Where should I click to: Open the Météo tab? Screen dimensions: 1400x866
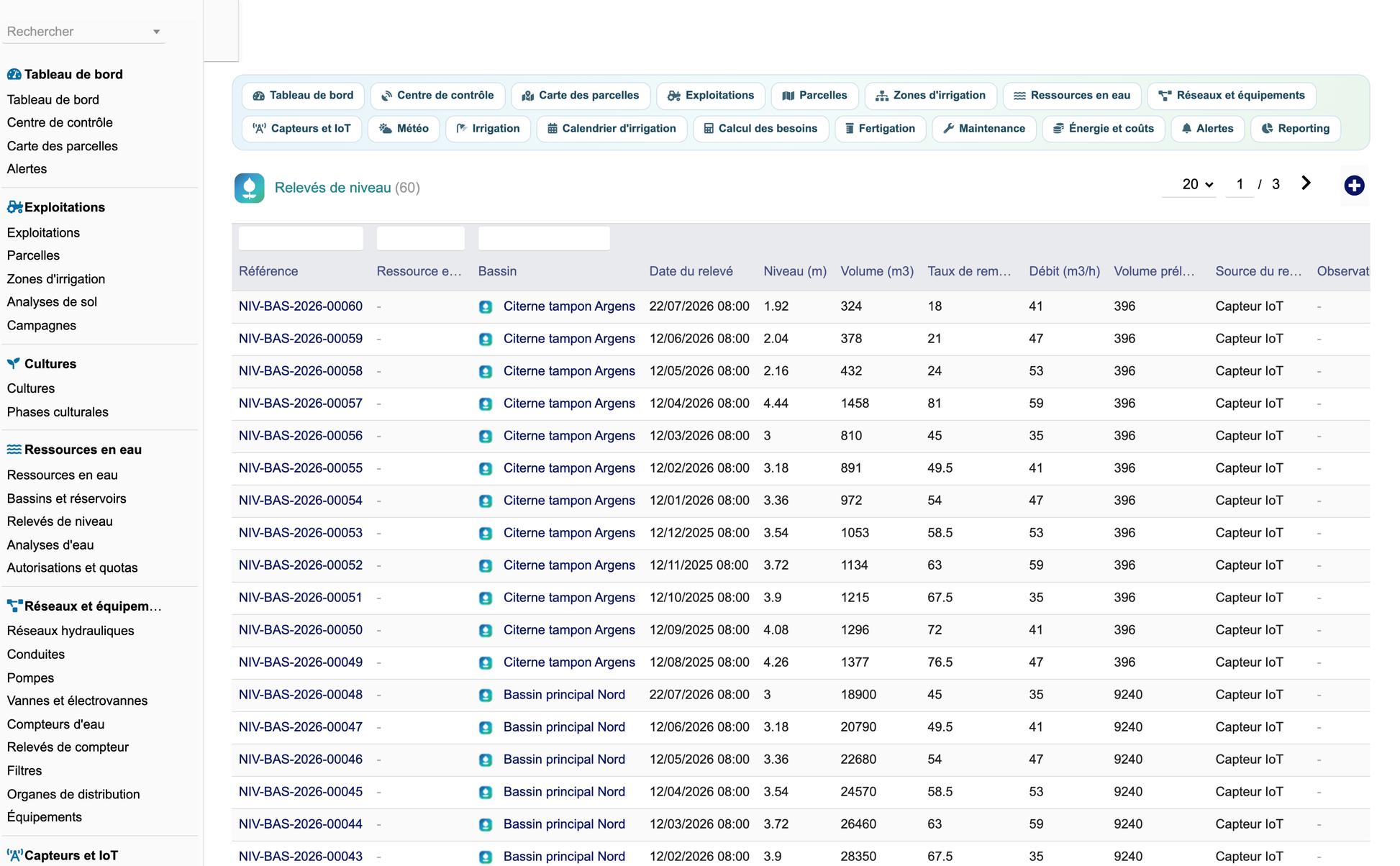404,129
